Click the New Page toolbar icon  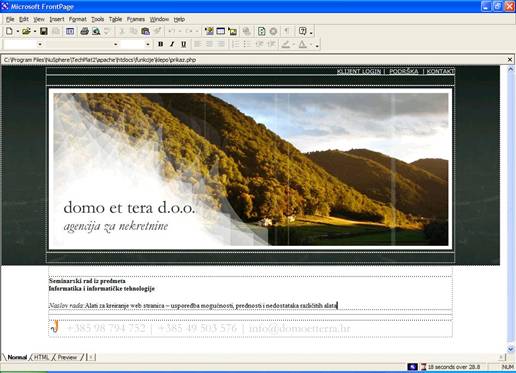click(x=9, y=31)
